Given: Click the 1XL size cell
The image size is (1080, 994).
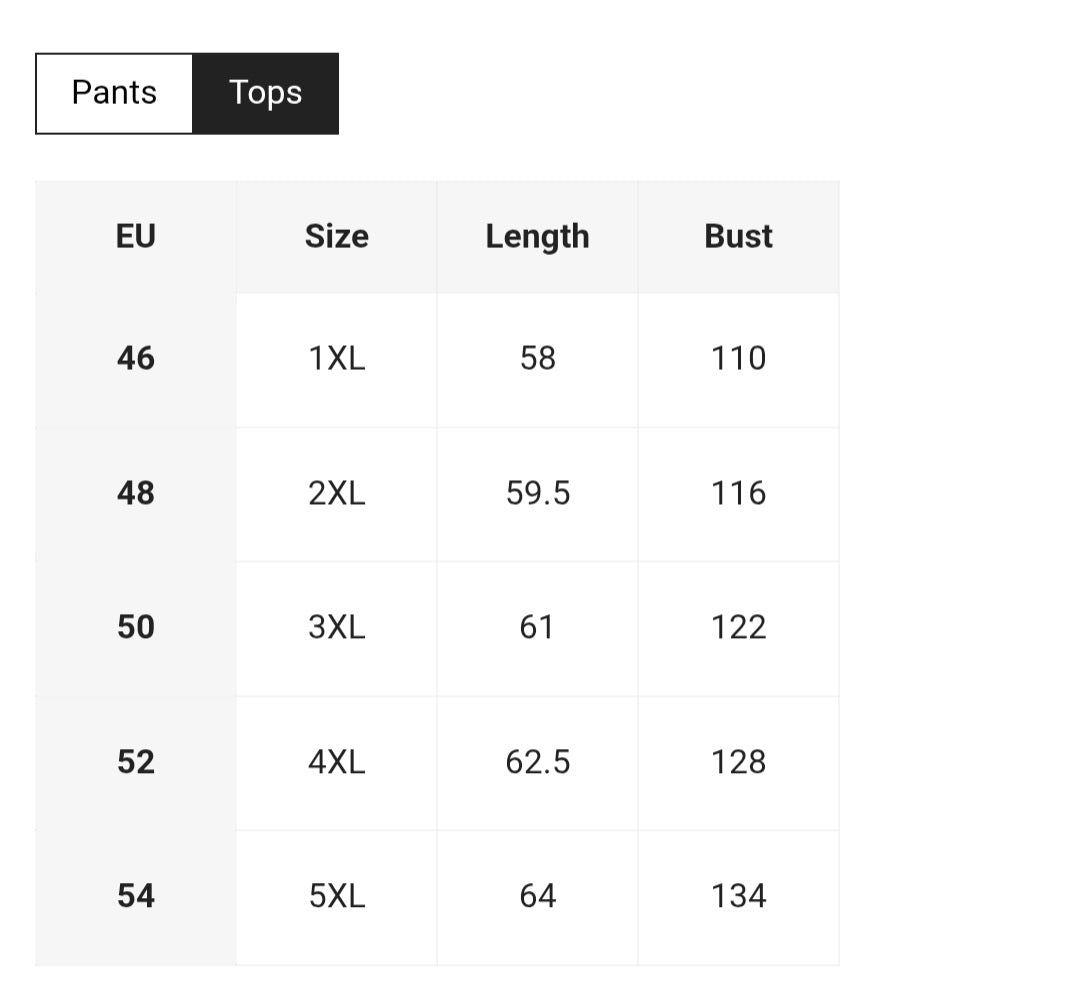Looking at the screenshot, I should pos(336,358).
